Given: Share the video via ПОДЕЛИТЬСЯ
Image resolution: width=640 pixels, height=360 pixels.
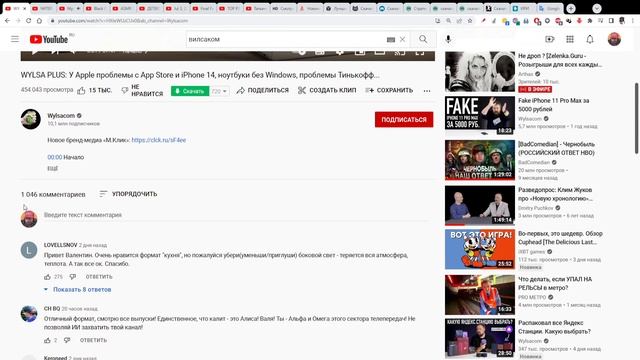Looking at the screenshot, I should (262, 90).
